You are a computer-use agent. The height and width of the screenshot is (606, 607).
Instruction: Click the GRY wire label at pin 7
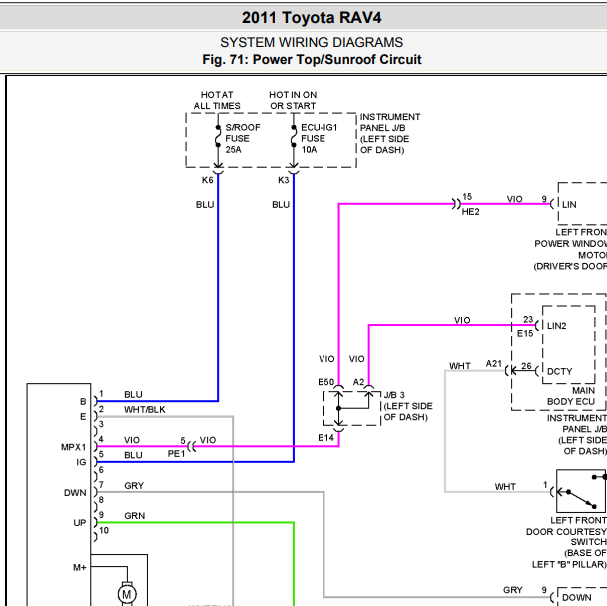coord(134,486)
